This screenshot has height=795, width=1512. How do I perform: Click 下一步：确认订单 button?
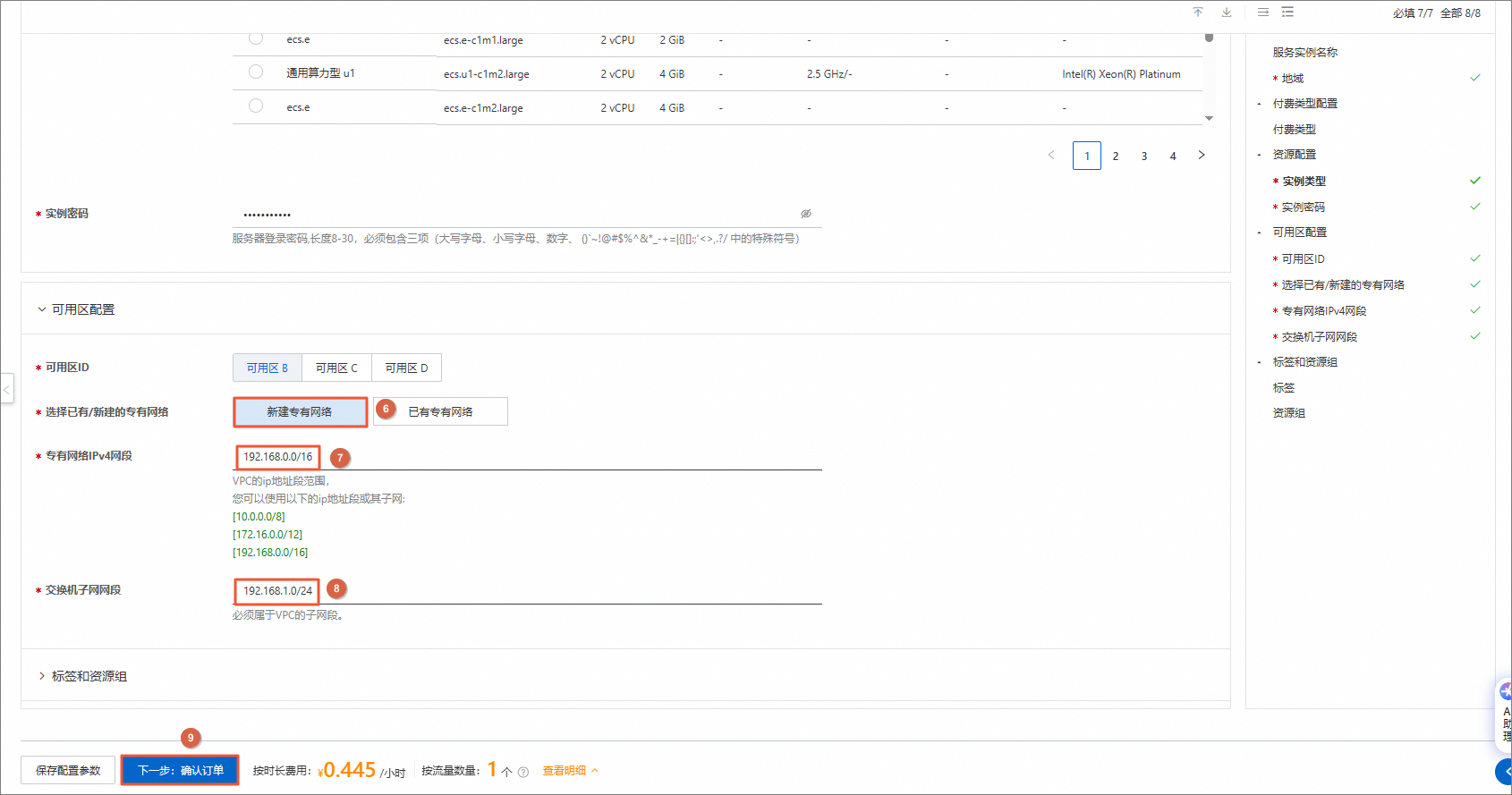click(x=181, y=771)
